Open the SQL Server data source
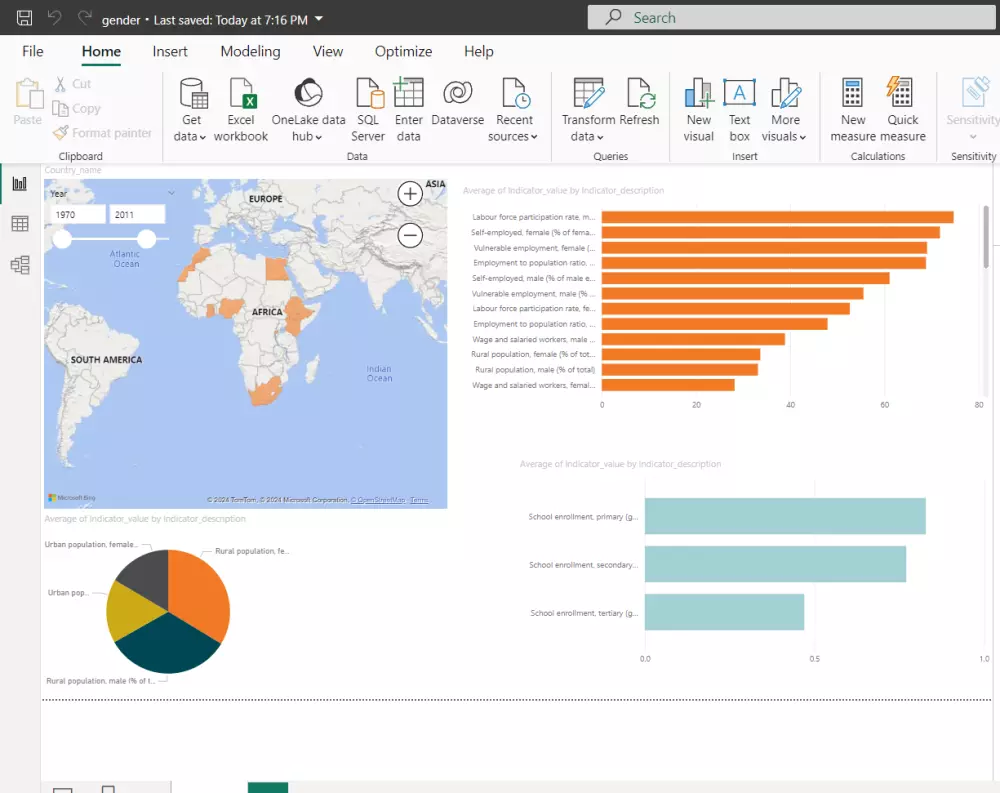1000x793 pixels. click(368, 94)
